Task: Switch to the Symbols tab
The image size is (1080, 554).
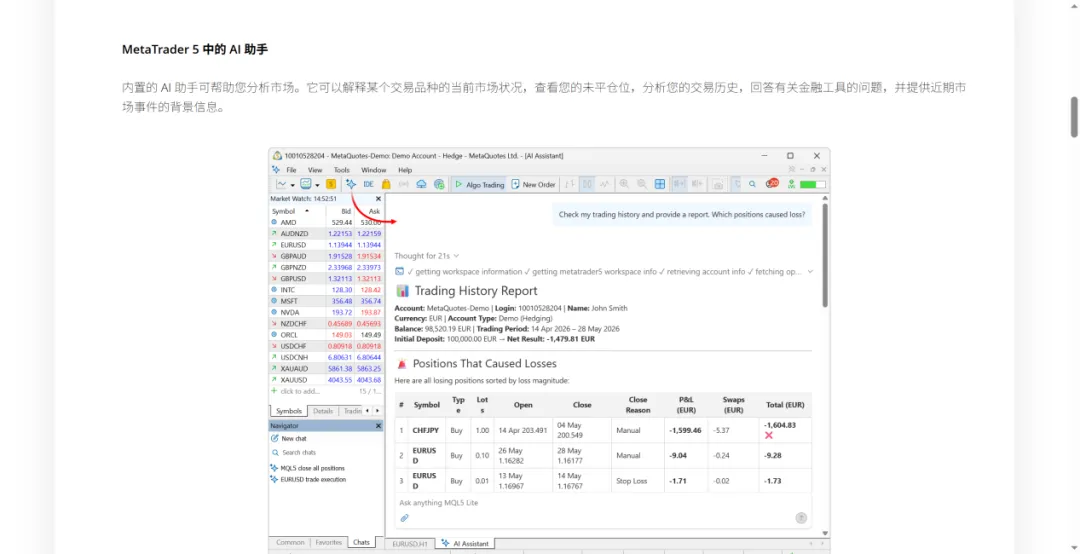Action: pyautogui.click(x=289, y=411)
